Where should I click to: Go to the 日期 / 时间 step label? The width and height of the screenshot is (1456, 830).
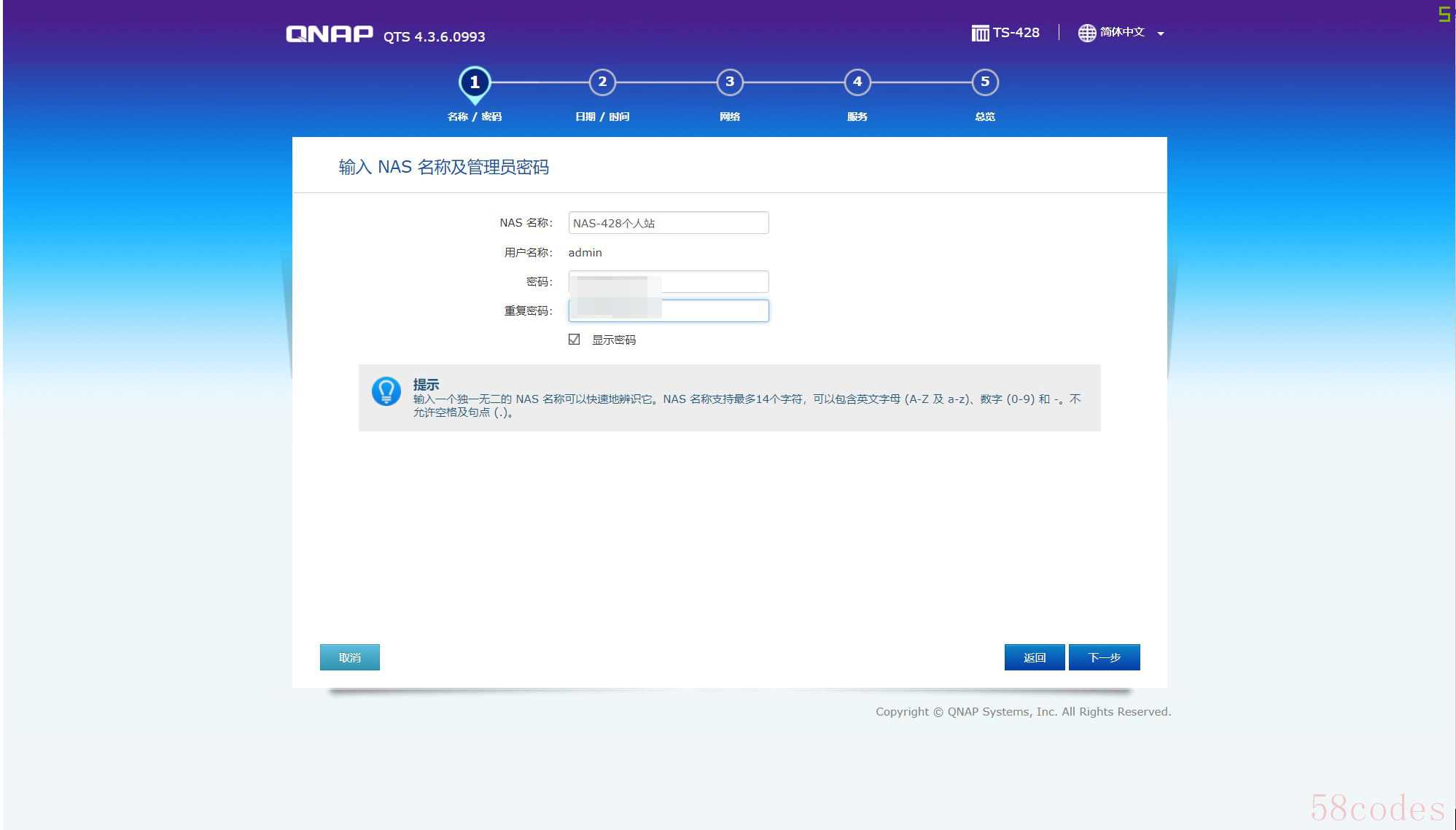click(x=602, y=117)
